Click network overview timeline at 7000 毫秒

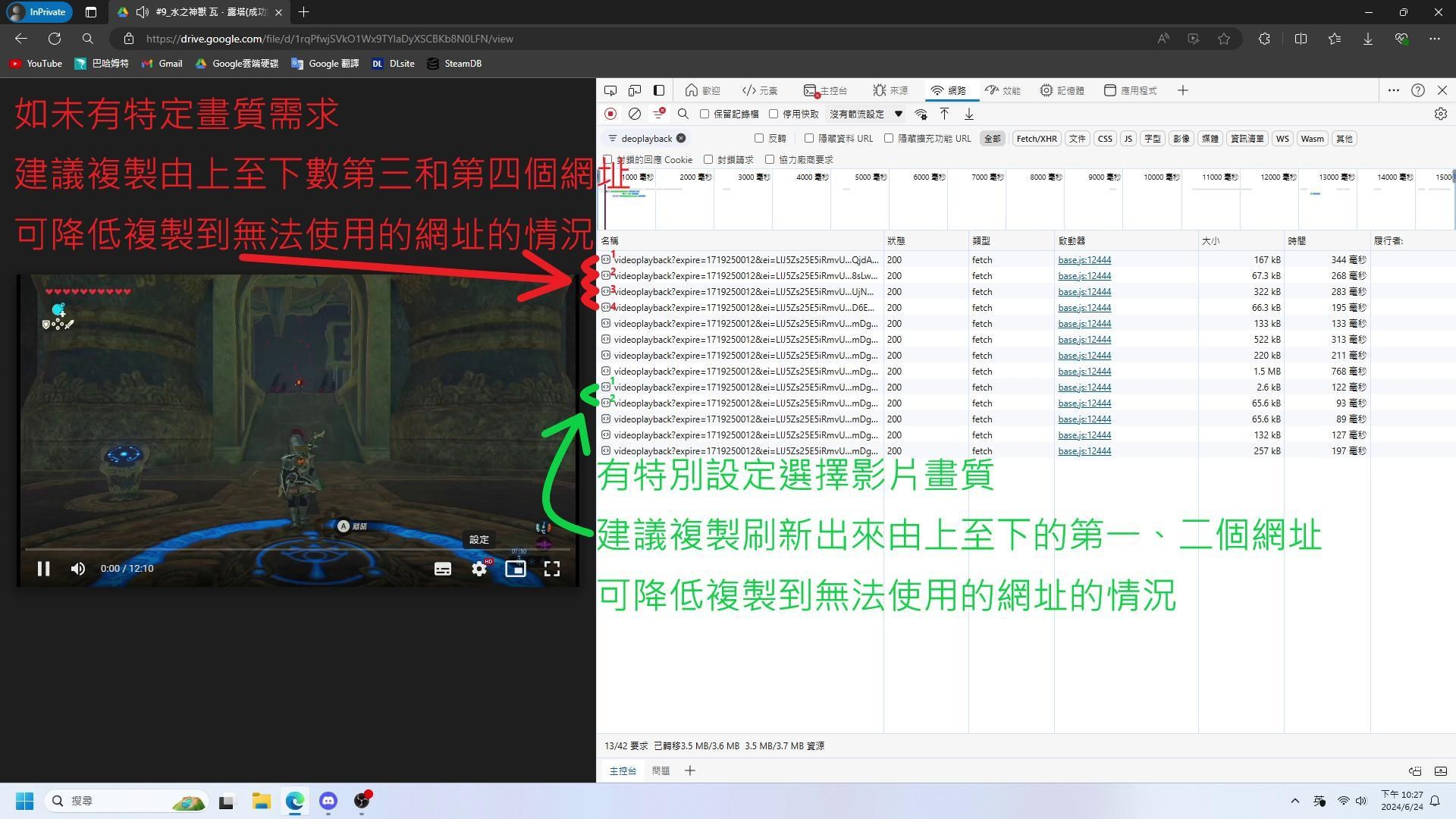[987, 177]
